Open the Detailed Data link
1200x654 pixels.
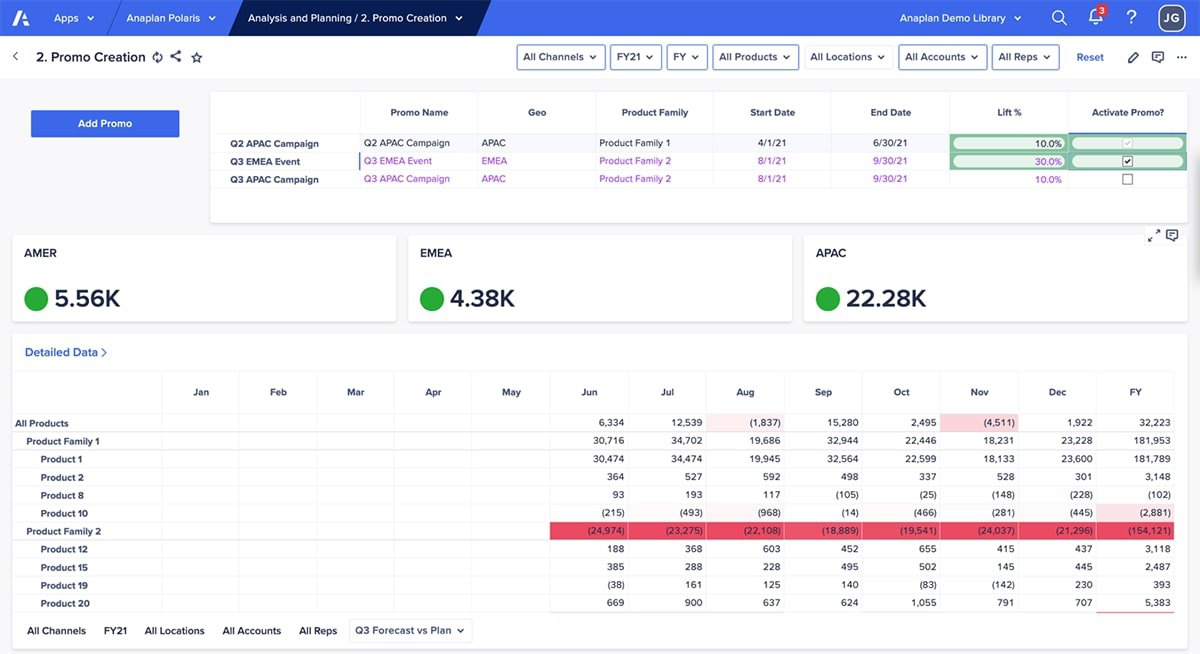tap(66, 353)
